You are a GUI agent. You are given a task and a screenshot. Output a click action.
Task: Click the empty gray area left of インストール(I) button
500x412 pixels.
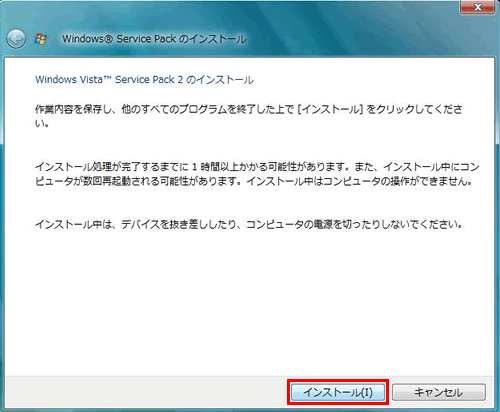[x=147, y=392]
